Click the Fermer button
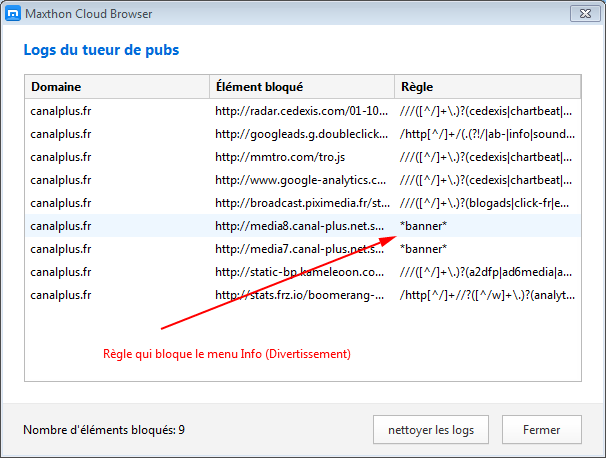The height and width of the screenshot is (458, 606). click(541, 430)
